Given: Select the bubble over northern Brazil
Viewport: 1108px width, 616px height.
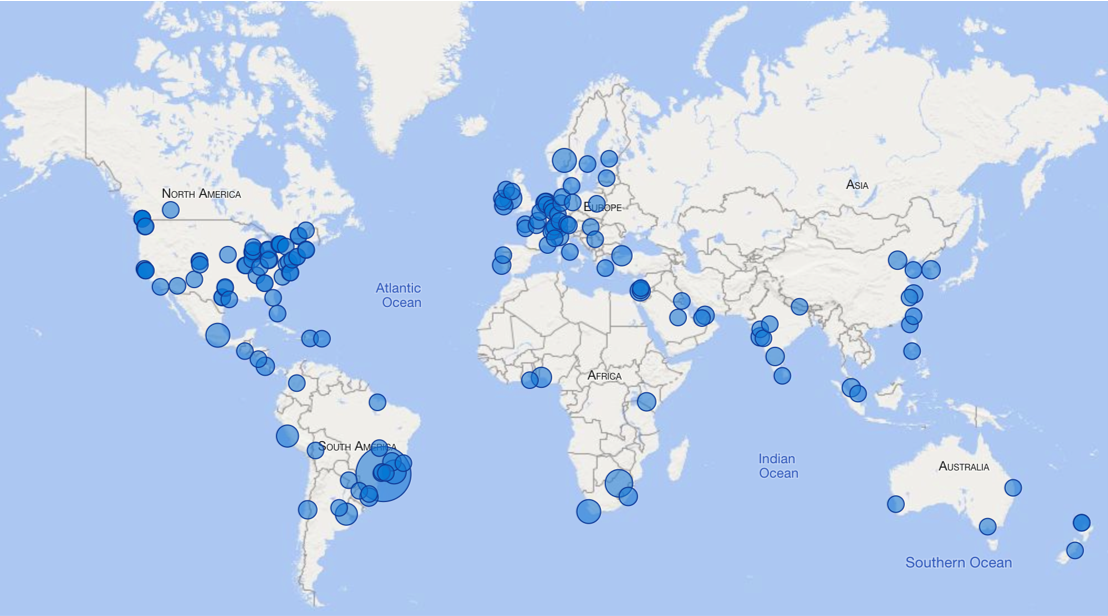Looking at the screenshot, I should [x=377, y=402].
